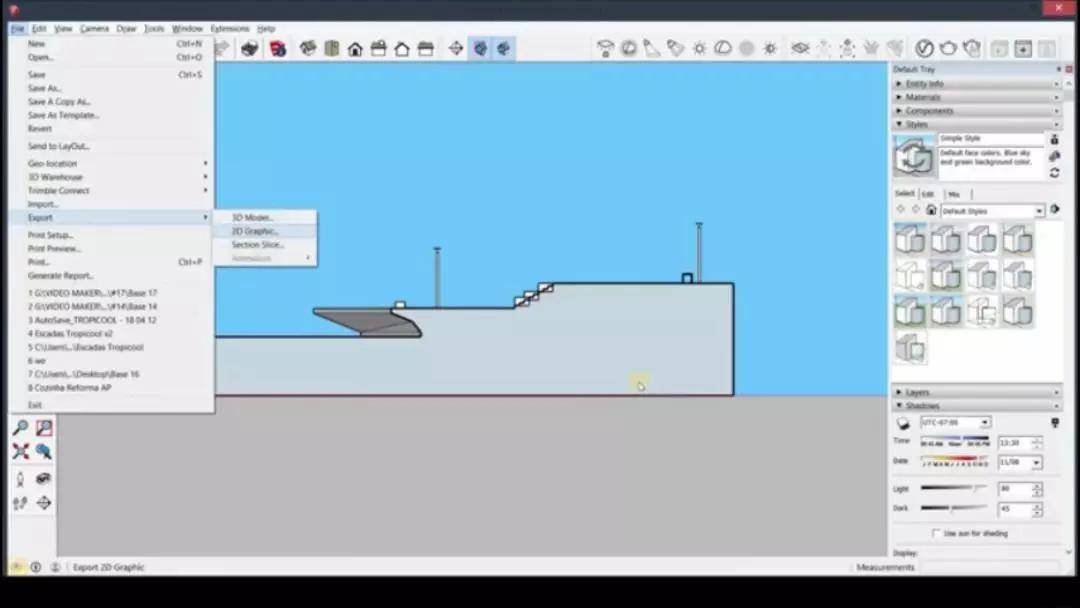Enable Use sun for shading checkbox
1080x608 pixels.
936,534
